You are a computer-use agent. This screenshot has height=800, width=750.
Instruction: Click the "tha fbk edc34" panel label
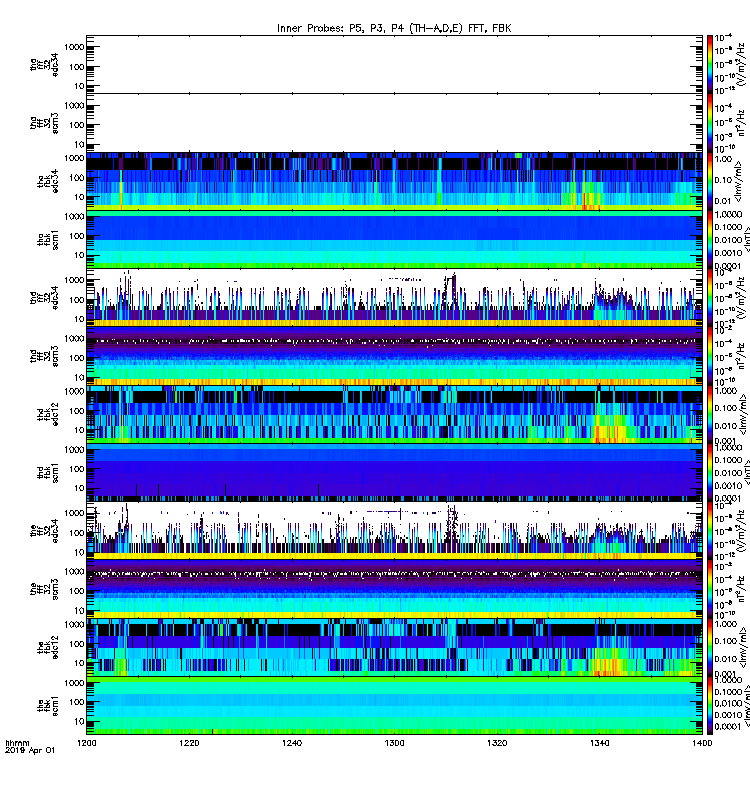coord(48,182)
